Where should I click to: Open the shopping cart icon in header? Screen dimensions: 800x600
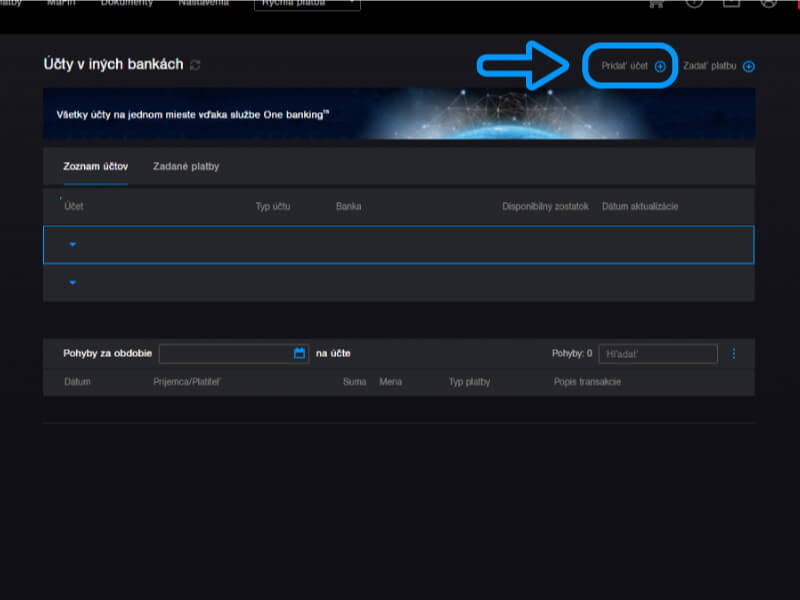point(656,3)
